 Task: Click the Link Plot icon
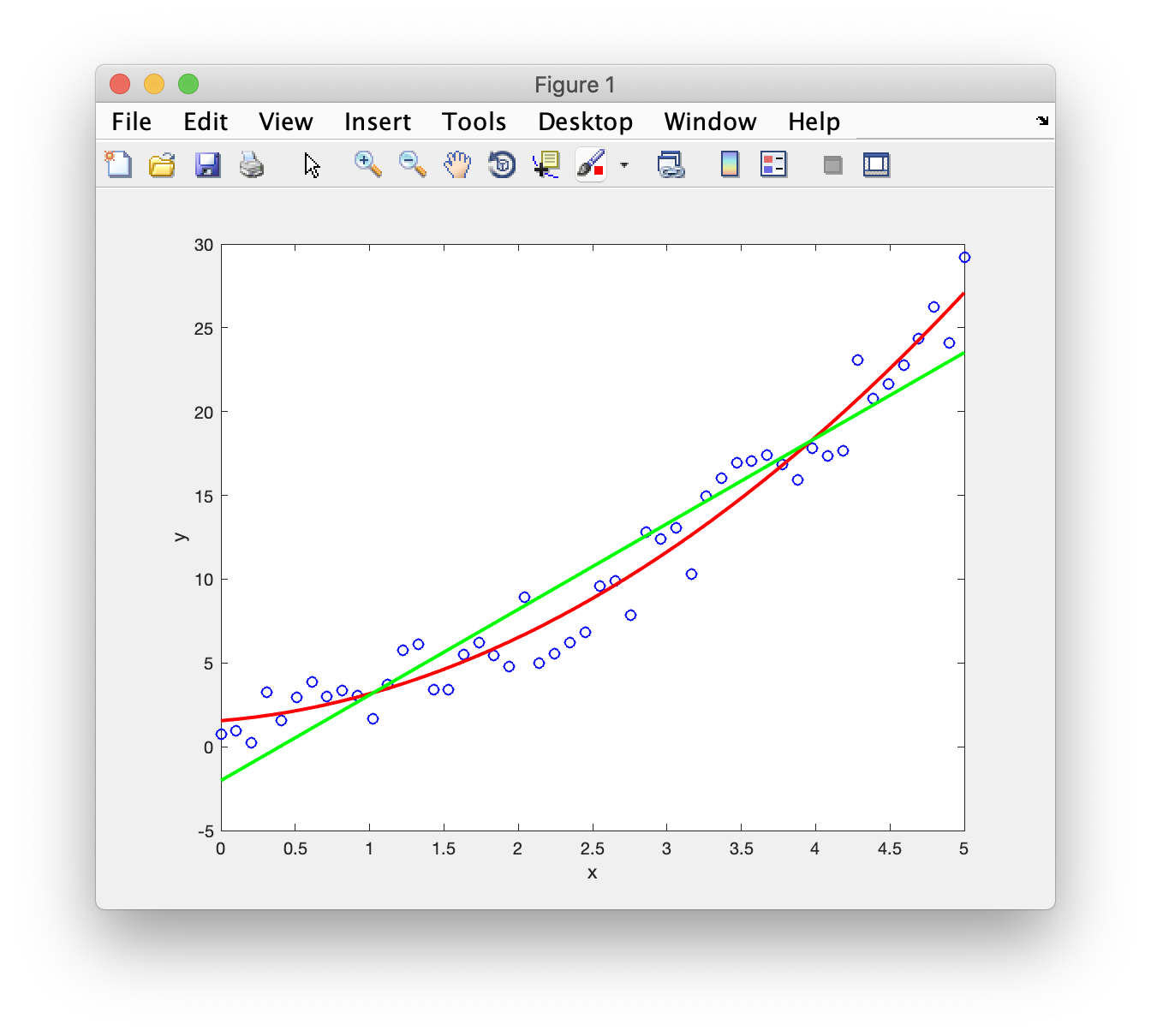671,164
